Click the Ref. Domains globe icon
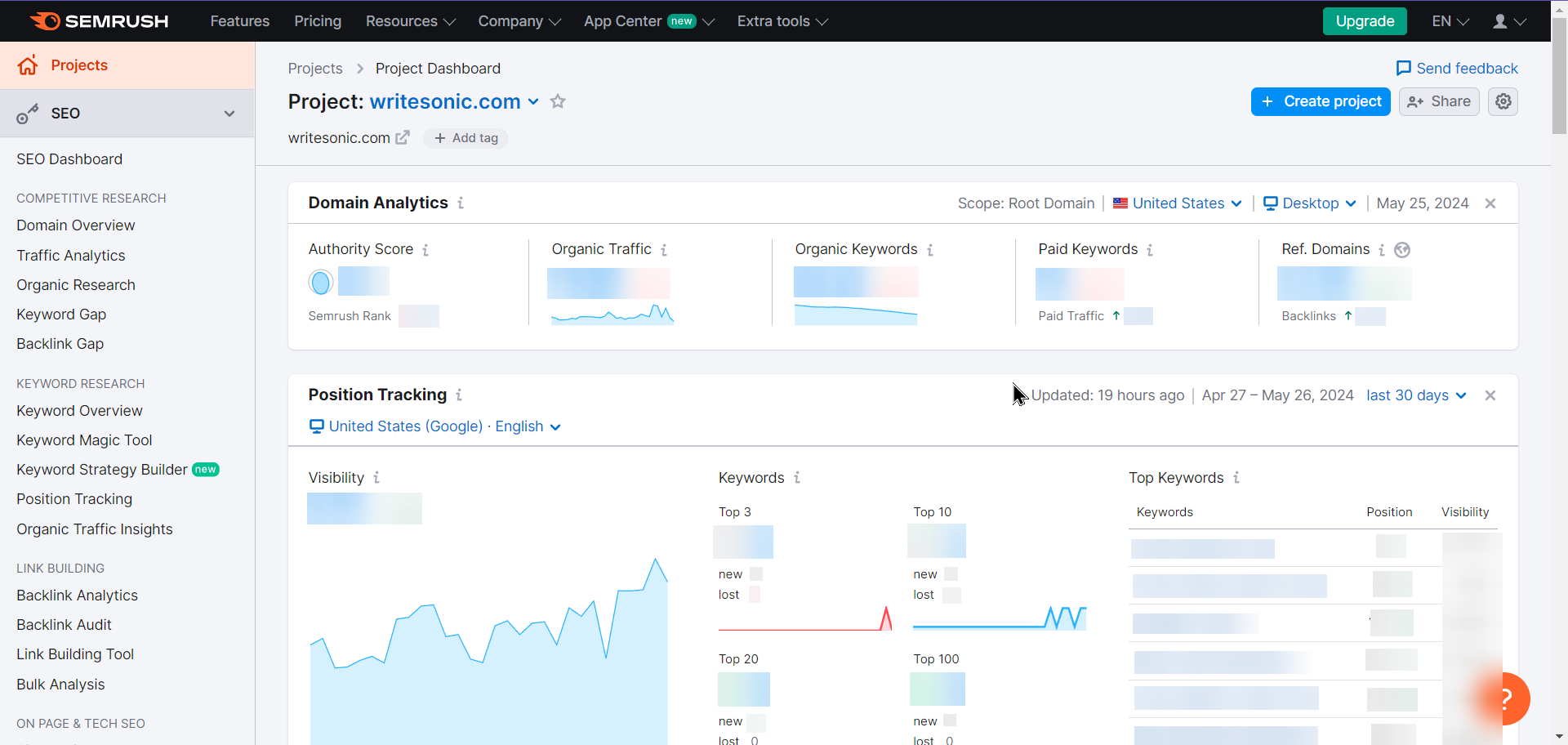Viewport: 1568px width, 745px height. click(1402, 250)
